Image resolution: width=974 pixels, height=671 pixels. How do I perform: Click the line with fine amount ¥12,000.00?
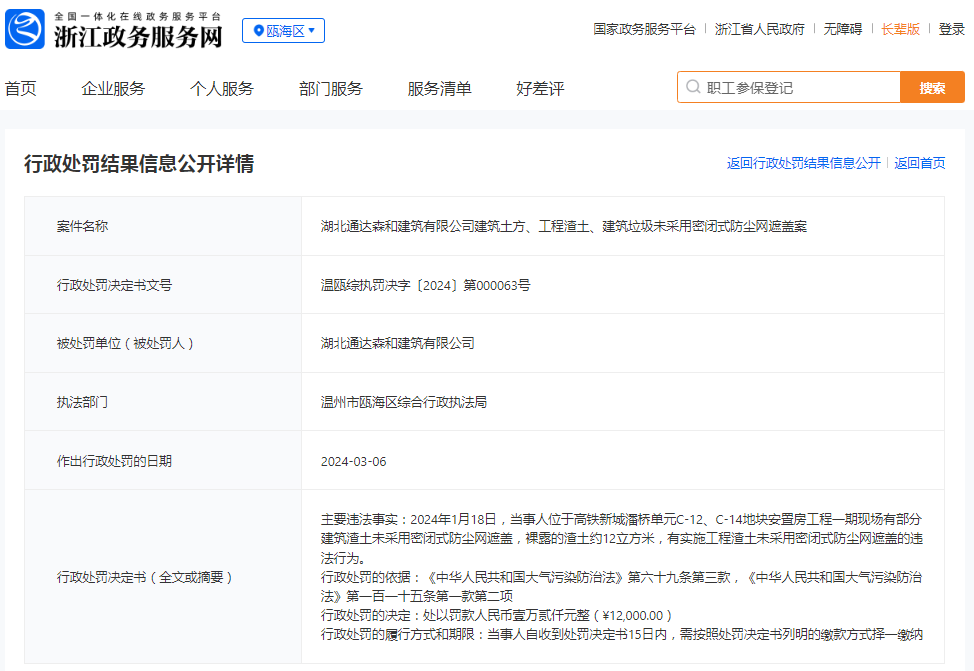click(496, 615)
